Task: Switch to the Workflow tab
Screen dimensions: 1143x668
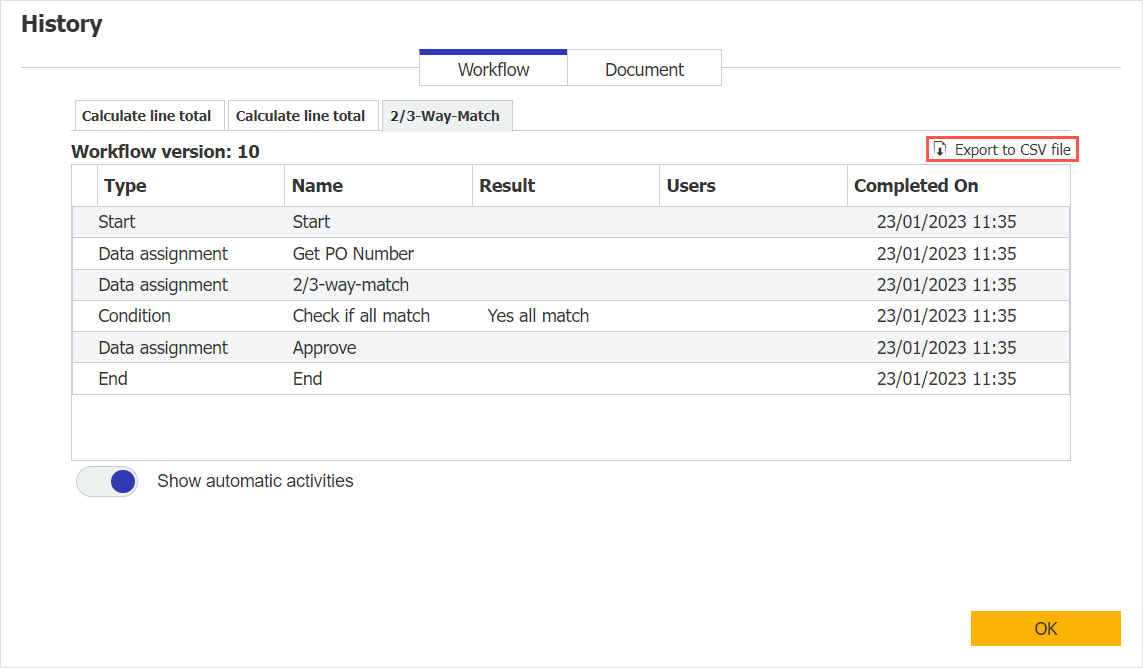Action: point(492,68)
